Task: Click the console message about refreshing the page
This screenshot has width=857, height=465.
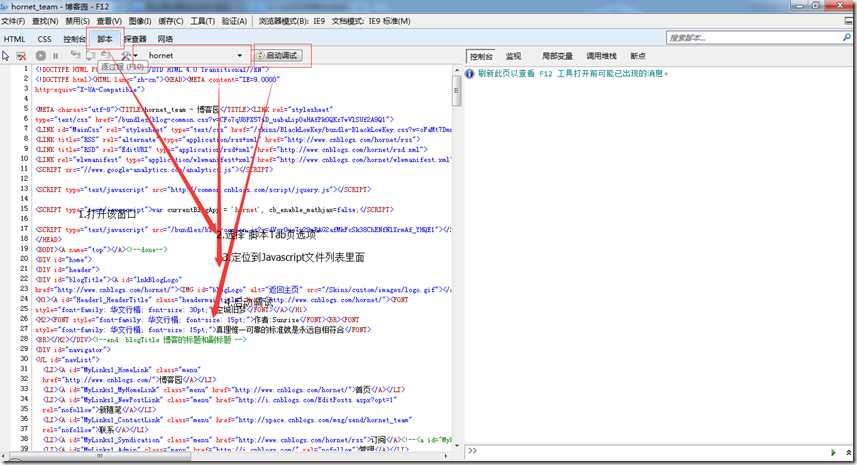Action: coord(573,73)
